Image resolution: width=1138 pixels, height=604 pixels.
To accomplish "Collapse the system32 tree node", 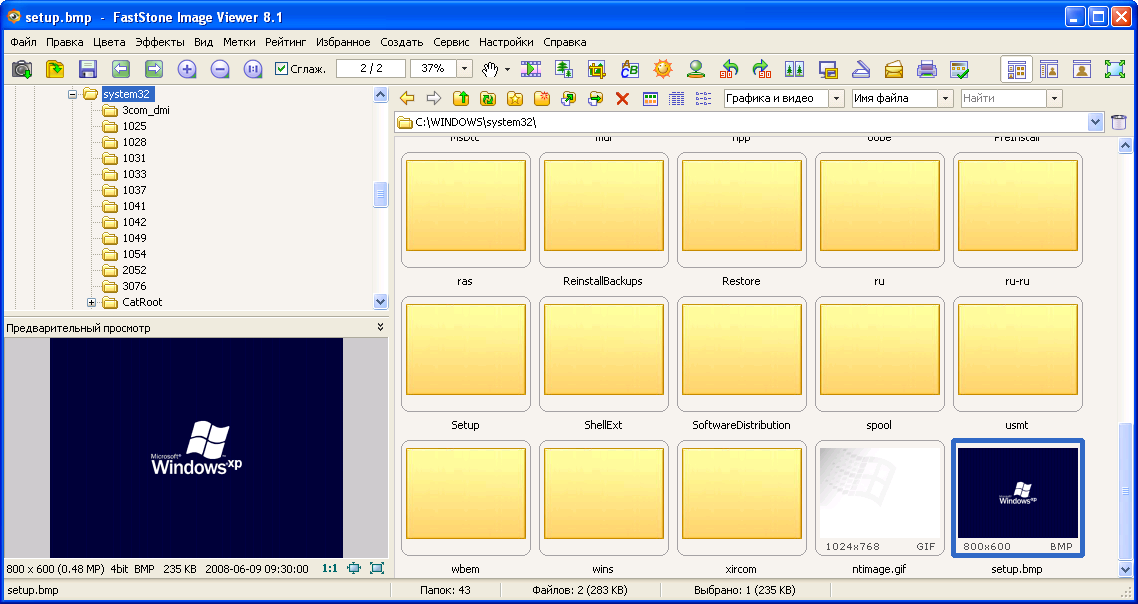I will [x=72, y=94].
